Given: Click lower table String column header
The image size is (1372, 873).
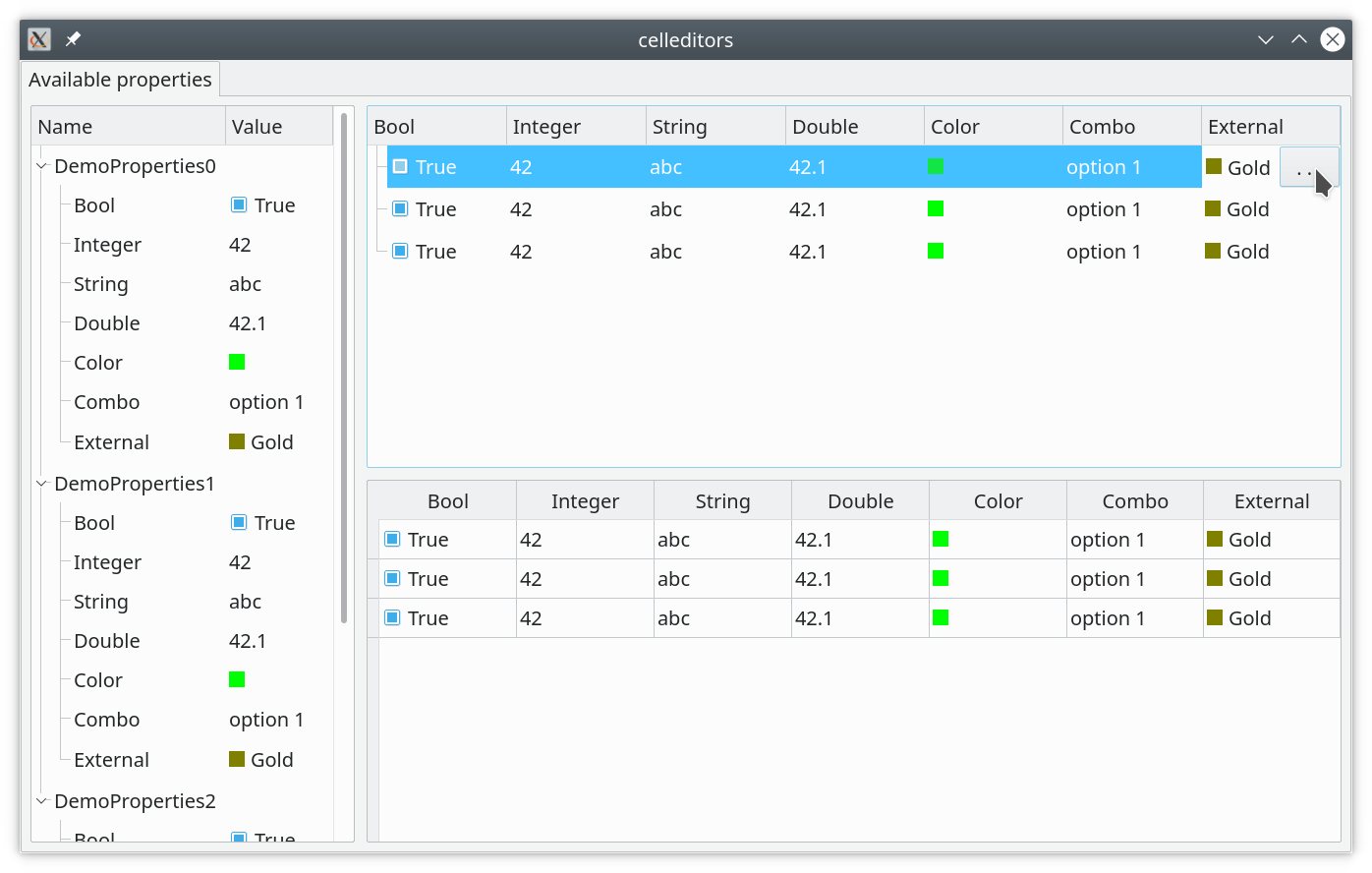Looking at the screenshot, I should [x=722, y=501].
